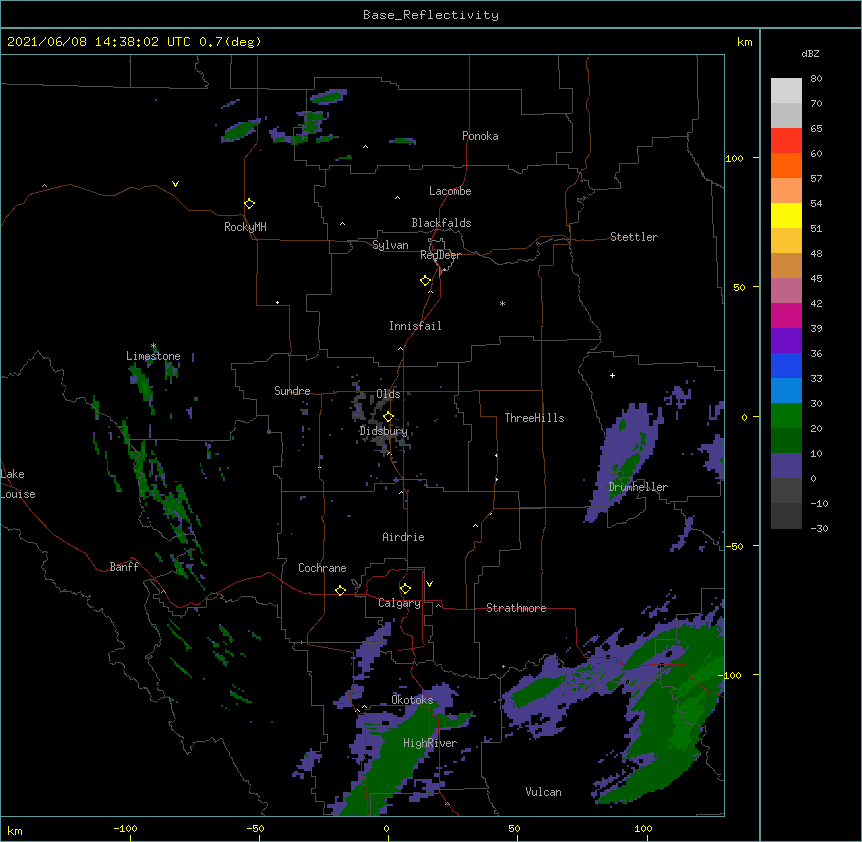Click the RedDeer city label

pos(440,255)
